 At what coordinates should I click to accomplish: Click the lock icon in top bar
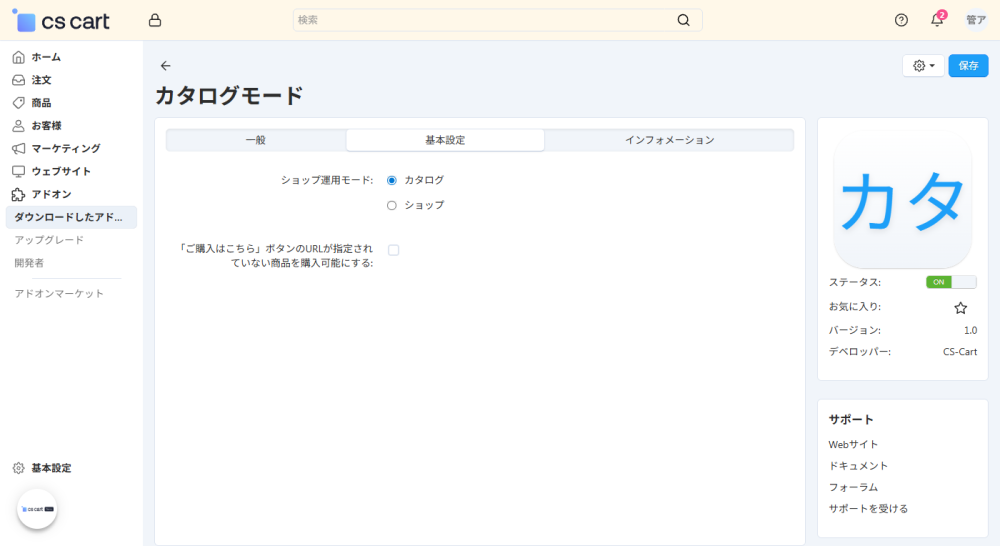(154, 20)
